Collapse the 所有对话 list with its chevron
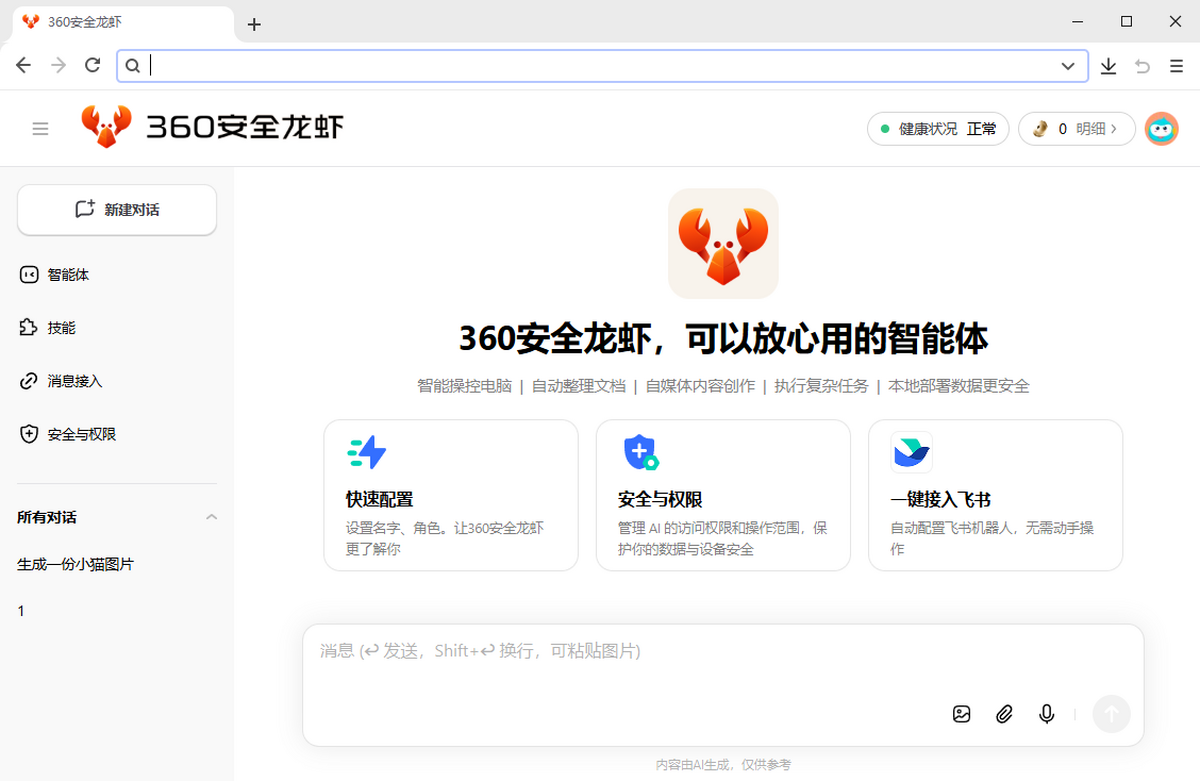The width and height of the screenshot is (1200, 781). point(211,518)
